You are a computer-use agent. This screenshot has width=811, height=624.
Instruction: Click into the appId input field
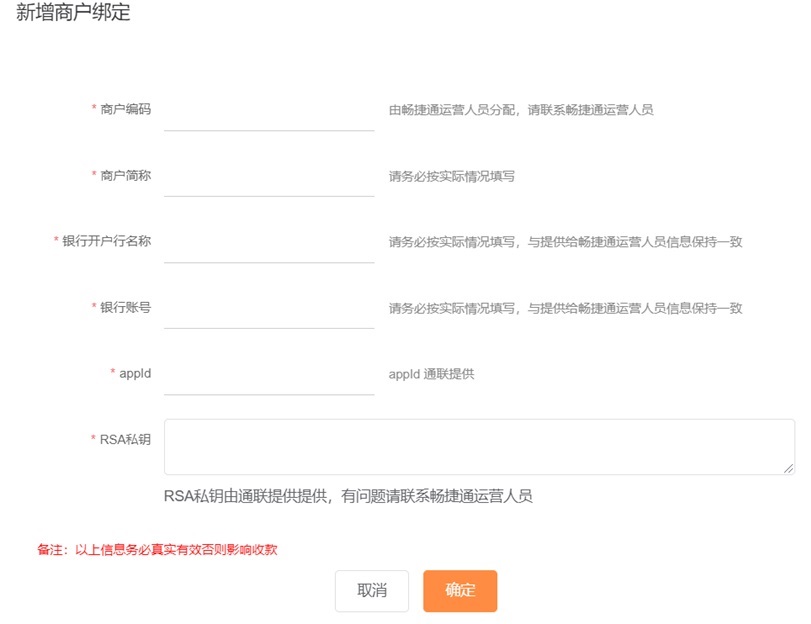(268, 376)
